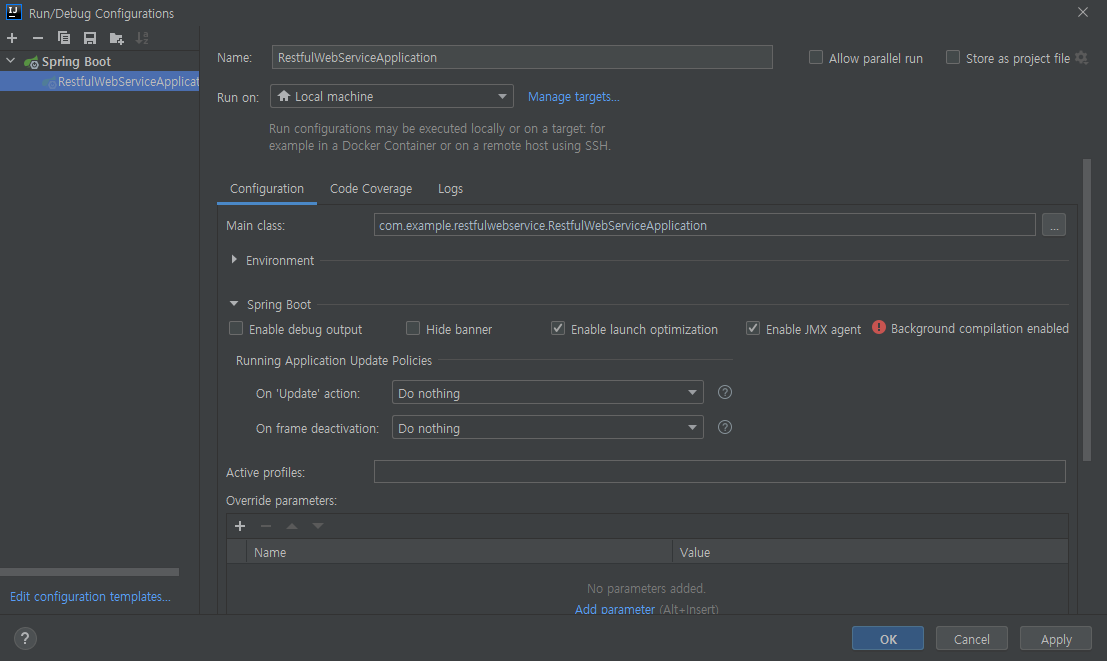Open the Store as project file gear

[1080, 58]
